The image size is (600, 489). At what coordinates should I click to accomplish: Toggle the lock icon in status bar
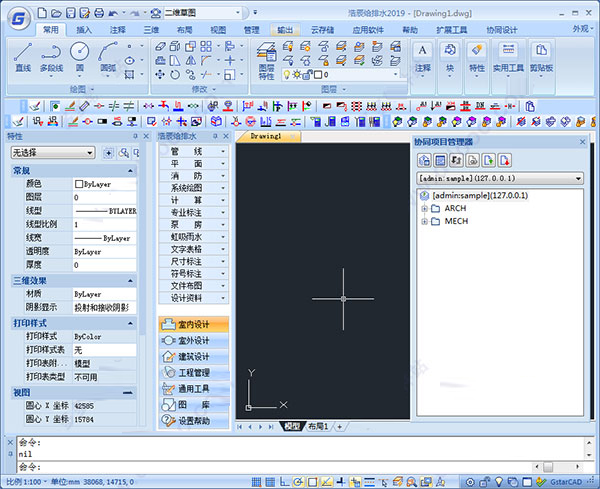coord(485,482)
